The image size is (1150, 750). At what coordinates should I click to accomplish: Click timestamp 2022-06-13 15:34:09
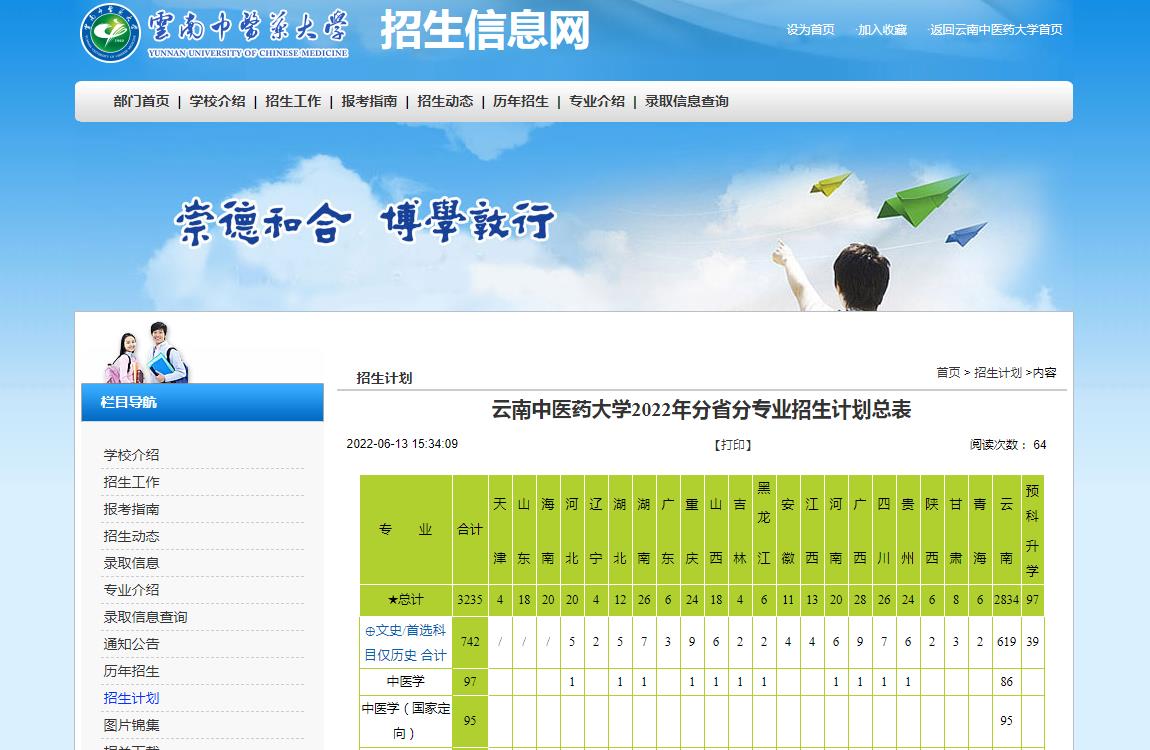[402, 444]
